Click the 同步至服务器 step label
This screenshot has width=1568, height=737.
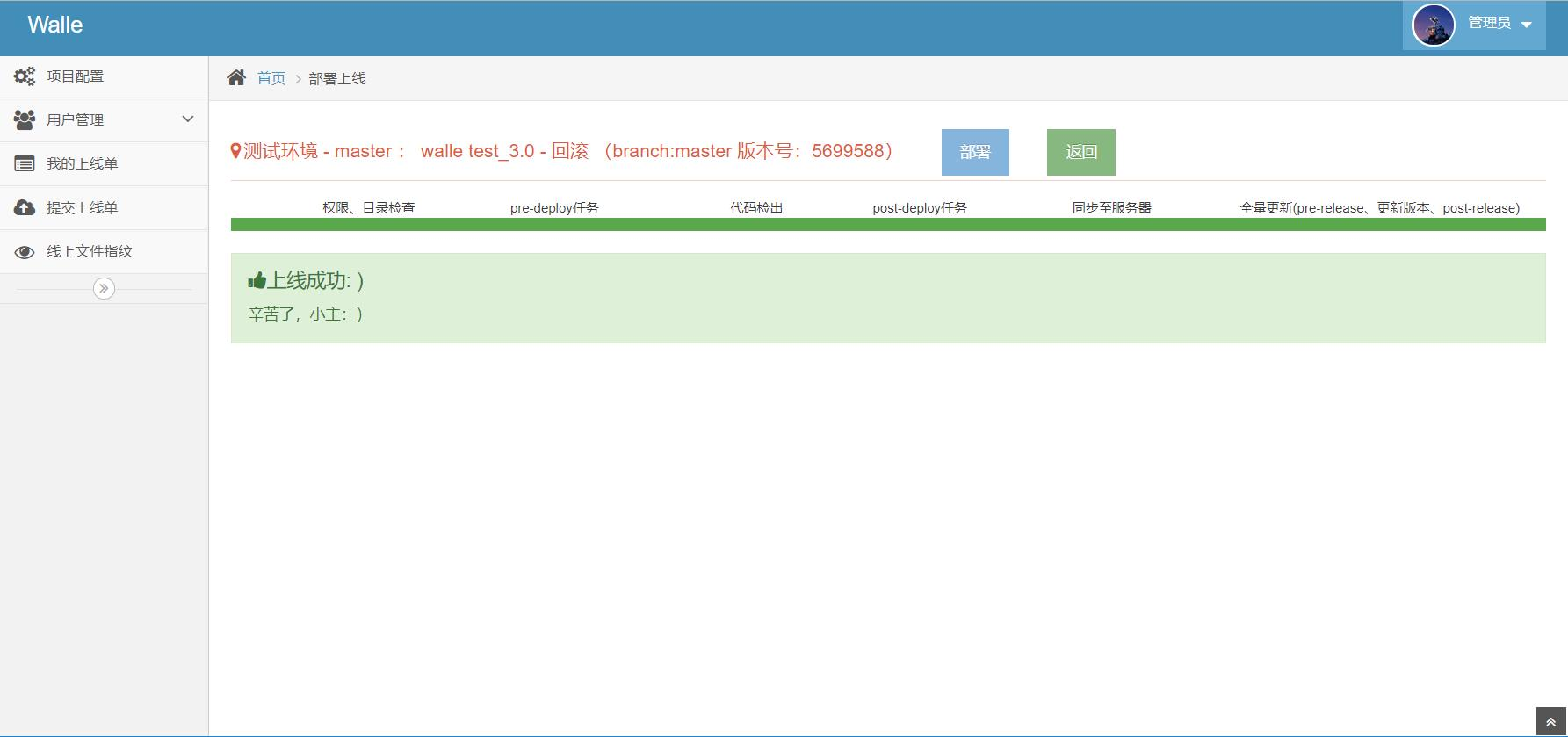tap(1112, 208)
